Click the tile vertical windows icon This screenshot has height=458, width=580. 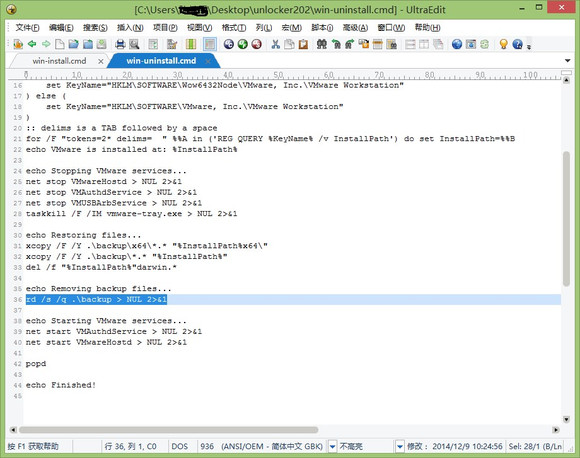coord(424,44)
